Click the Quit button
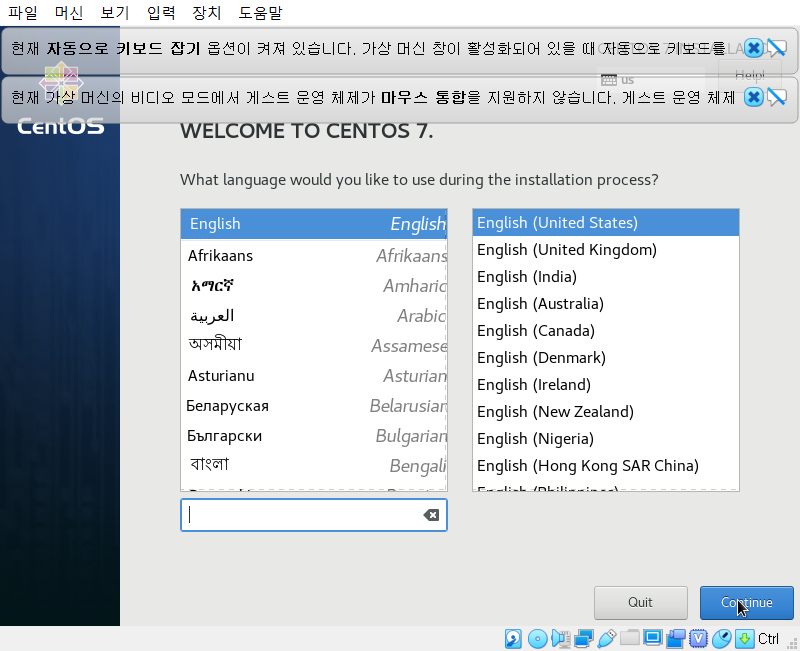Screen dimensions: 800x651 [640, 603]
